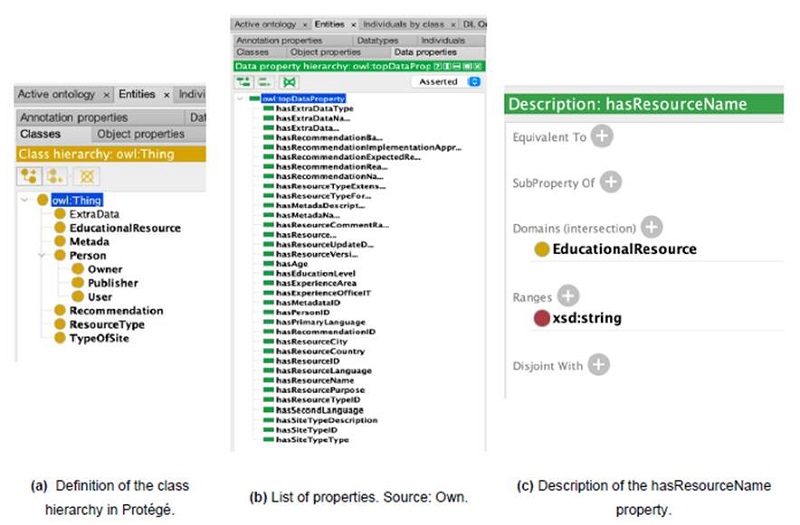
Task: Click the Owner class circle icon
Action: click(x=78, y=269)
